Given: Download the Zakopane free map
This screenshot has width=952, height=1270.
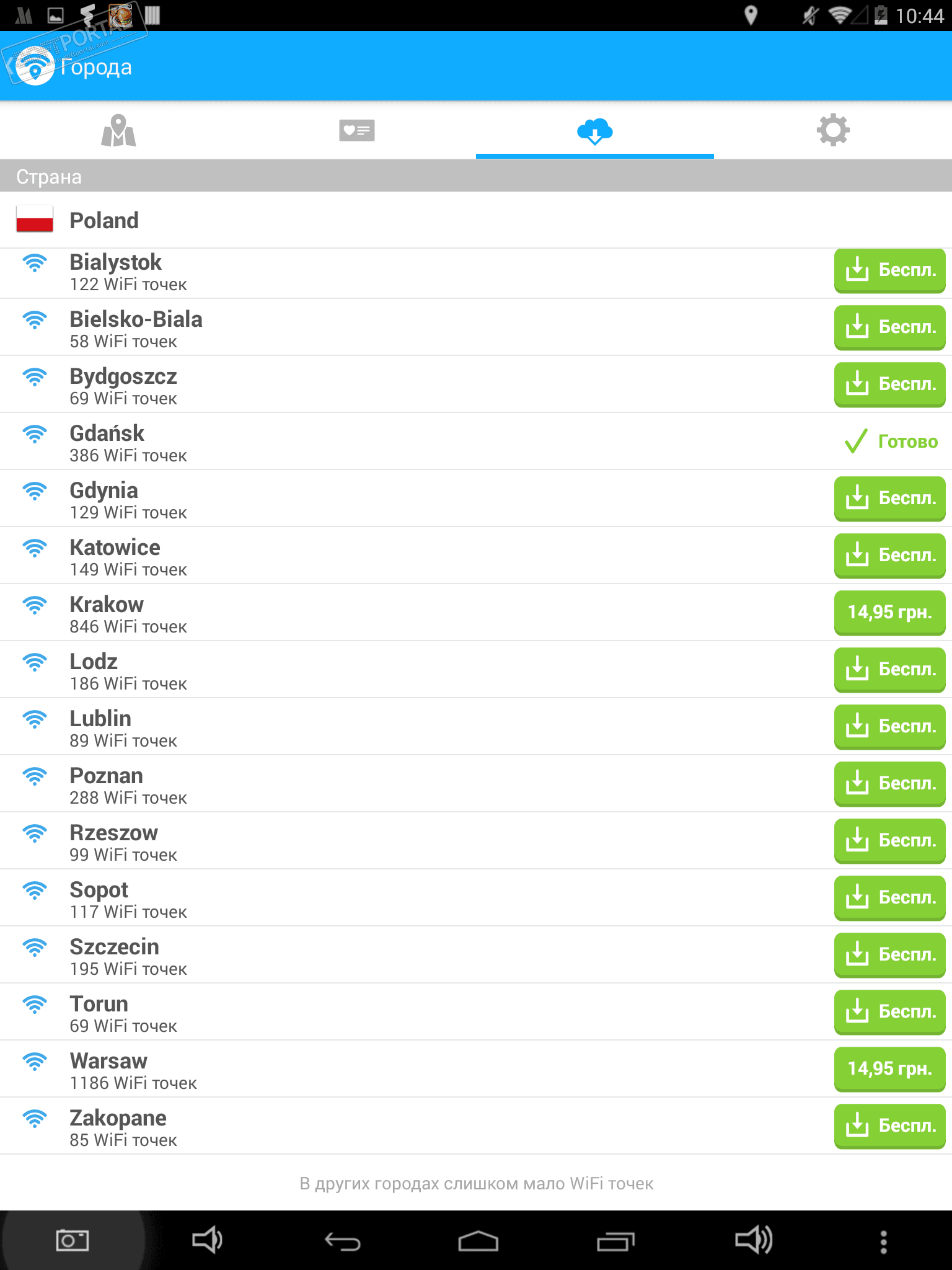Looking at the screenshot, I should 889,1126.
